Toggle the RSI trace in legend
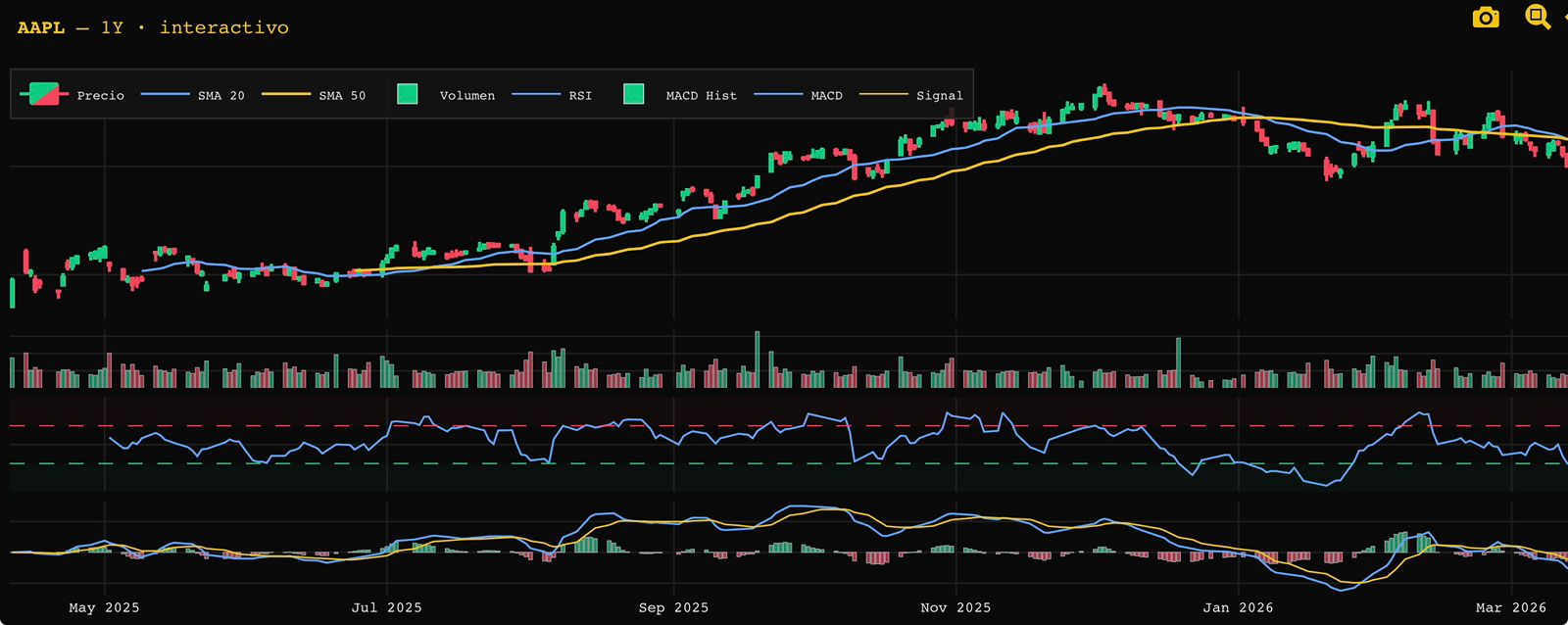This screenshot has width=1568, height=625. pyautogui.click(x=553, y=95)
